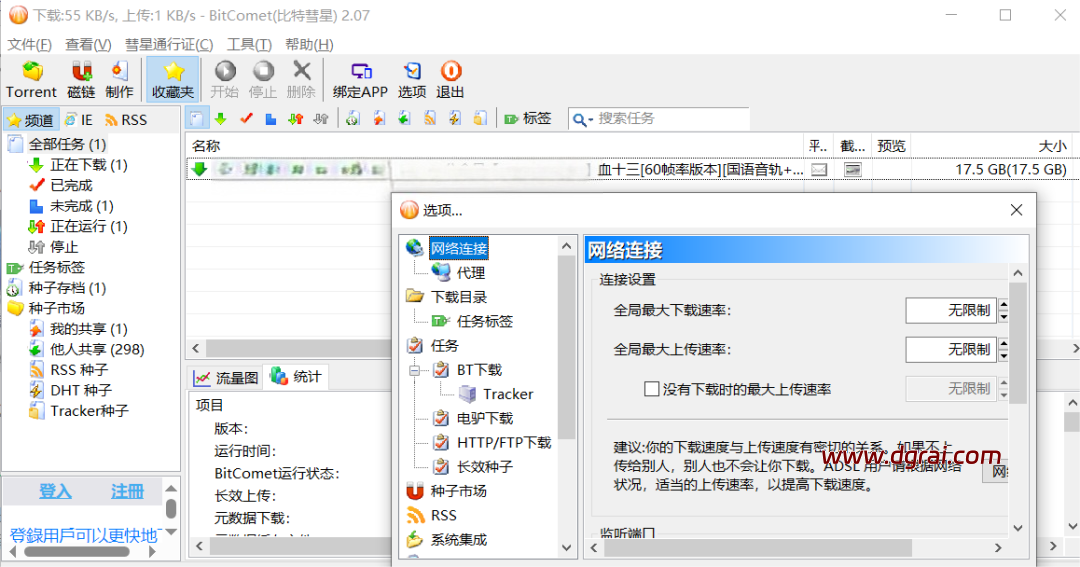Open the 工具(T) menu
This screenshot has width=1080, height=567.
249,45
